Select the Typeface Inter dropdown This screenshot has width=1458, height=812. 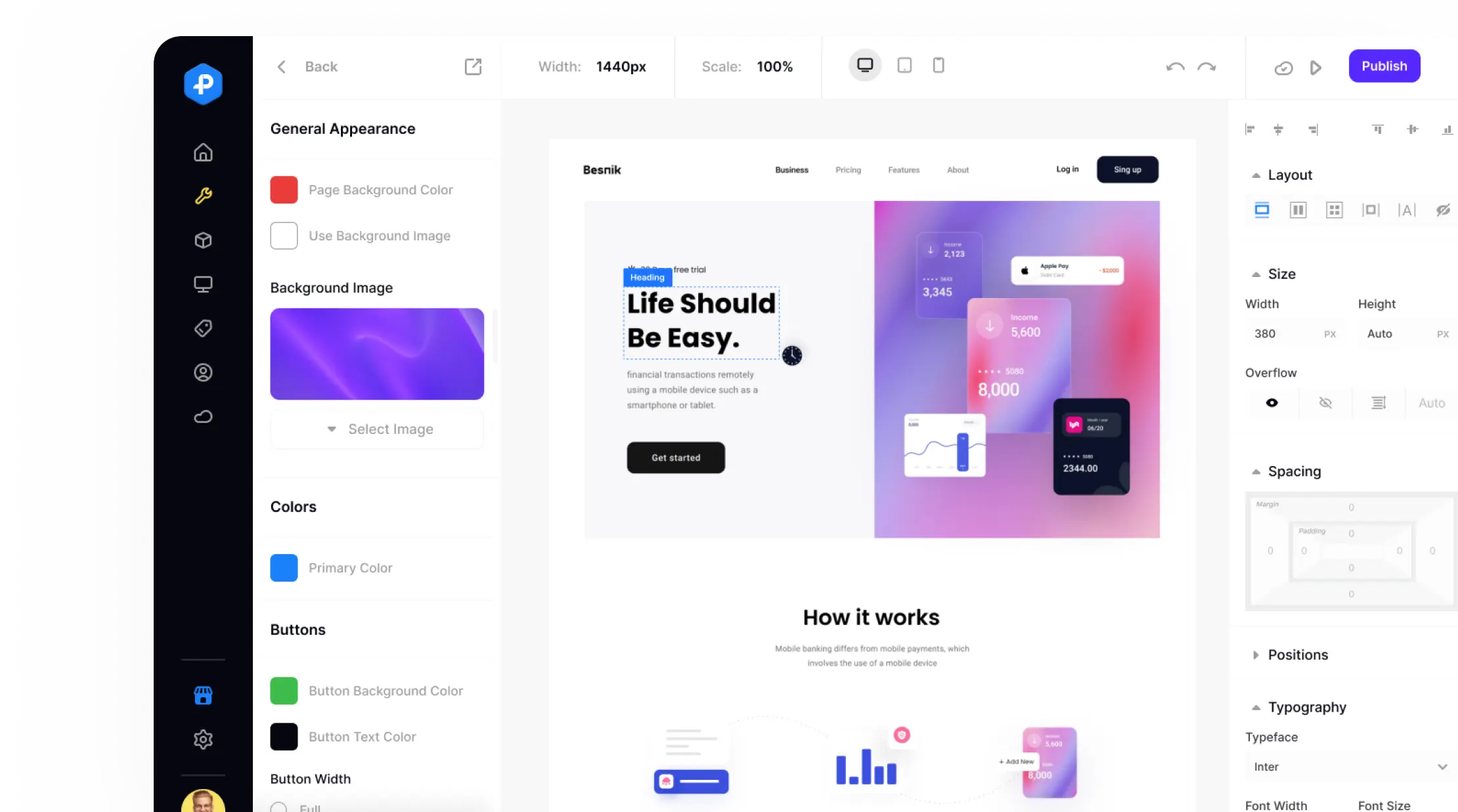(x=1350, y=766)
